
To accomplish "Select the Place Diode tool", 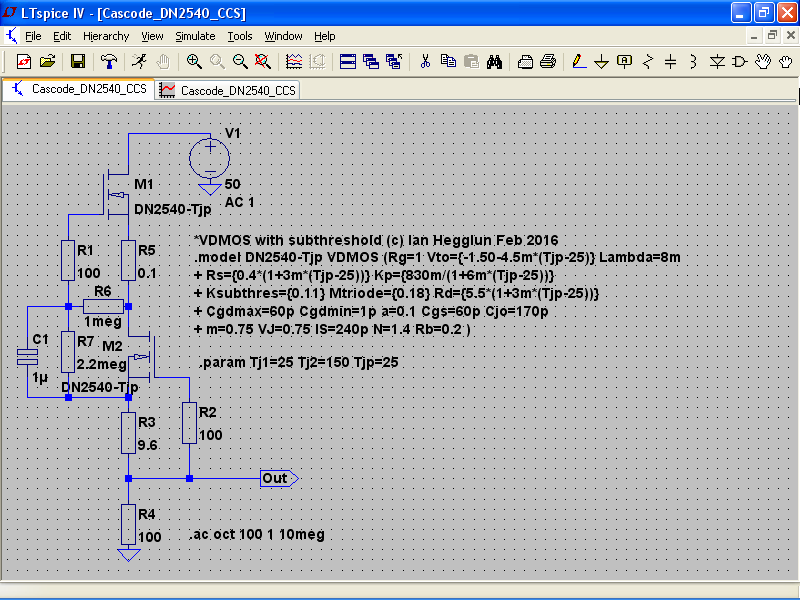I will (717, 62).
